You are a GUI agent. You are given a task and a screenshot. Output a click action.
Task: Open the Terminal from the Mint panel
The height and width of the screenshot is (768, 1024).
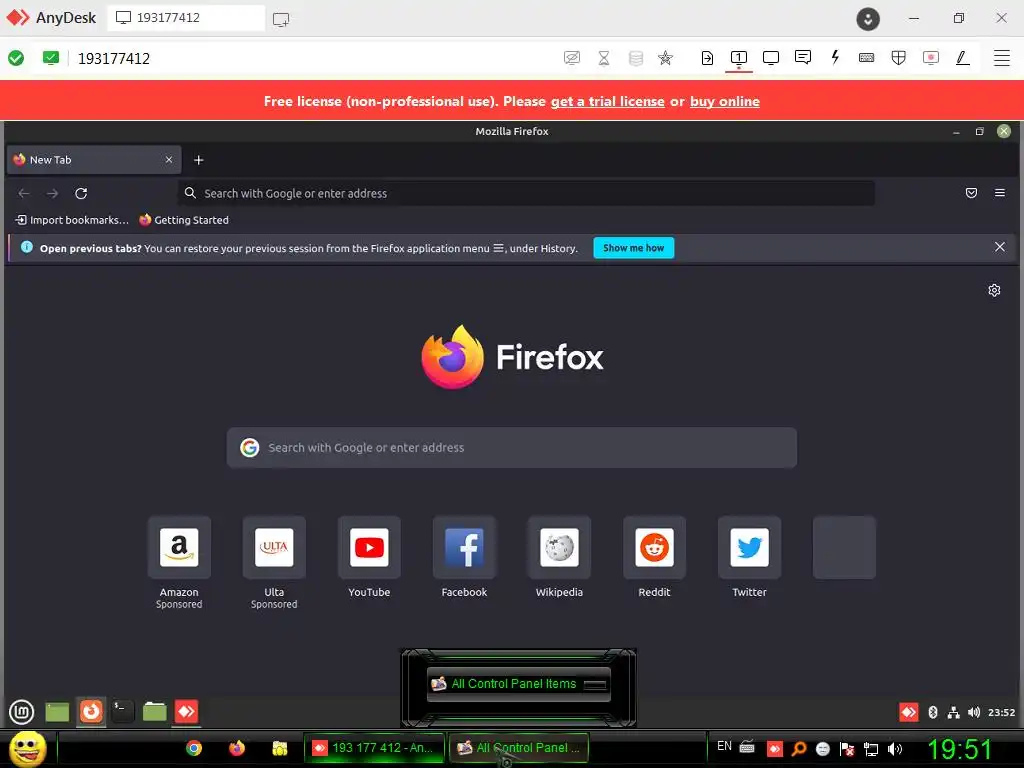coord(122,711)
